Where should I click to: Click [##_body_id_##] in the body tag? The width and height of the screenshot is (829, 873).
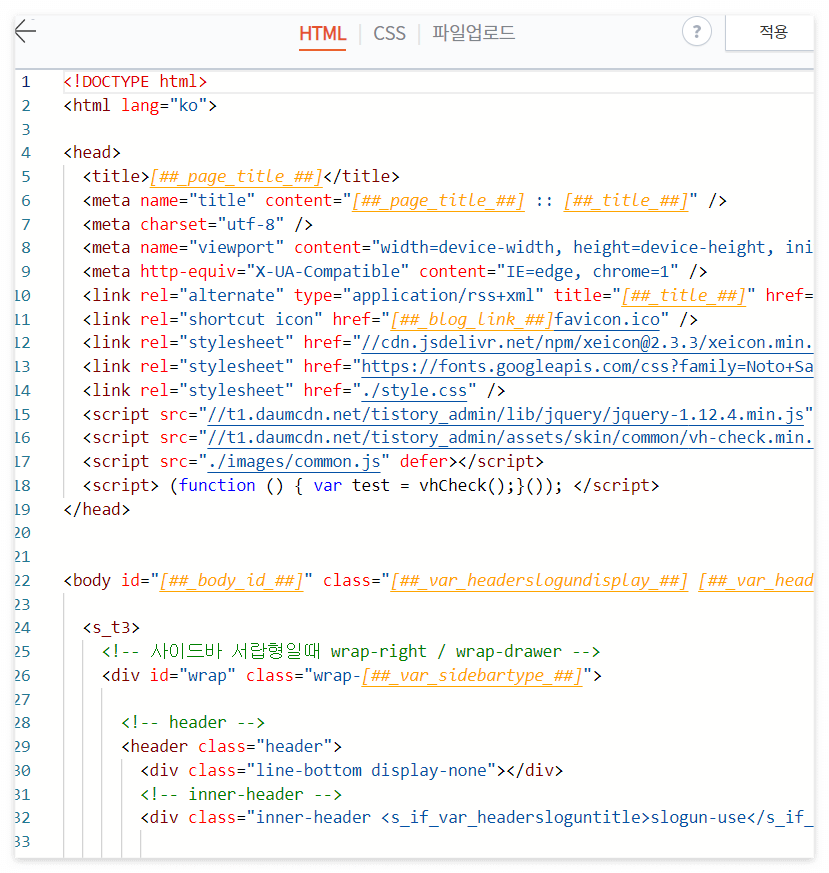tap(232, 581)
